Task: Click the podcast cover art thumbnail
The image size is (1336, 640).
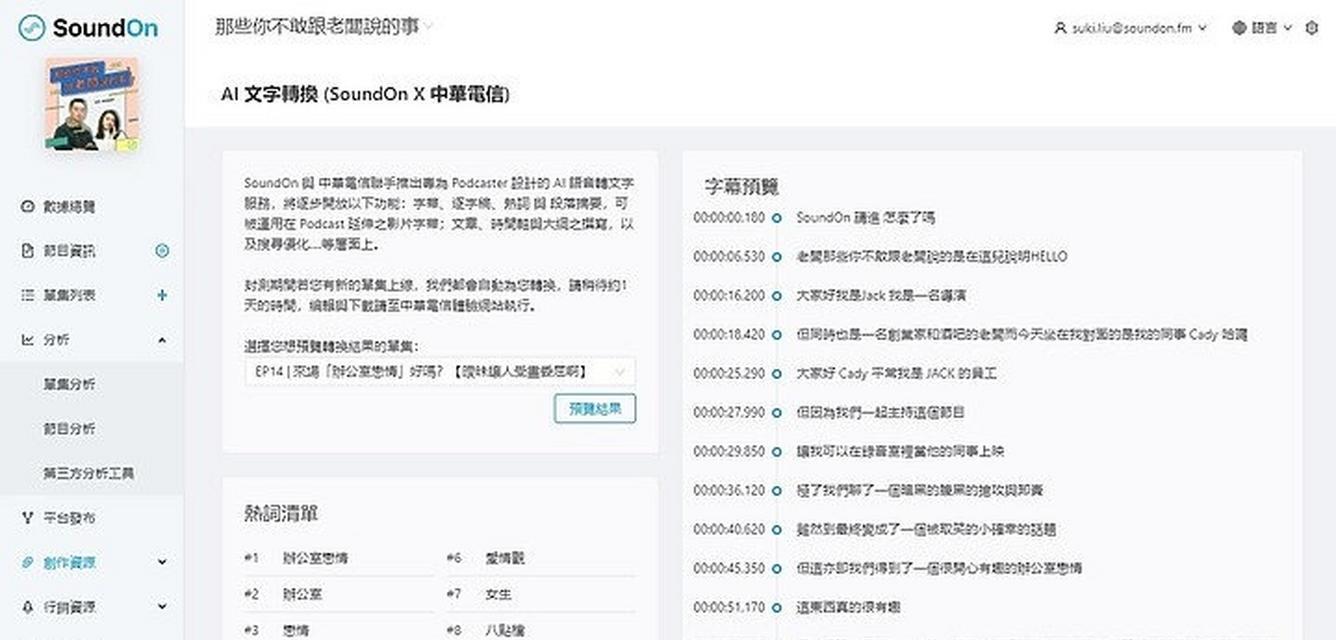Action: (91, 104)
